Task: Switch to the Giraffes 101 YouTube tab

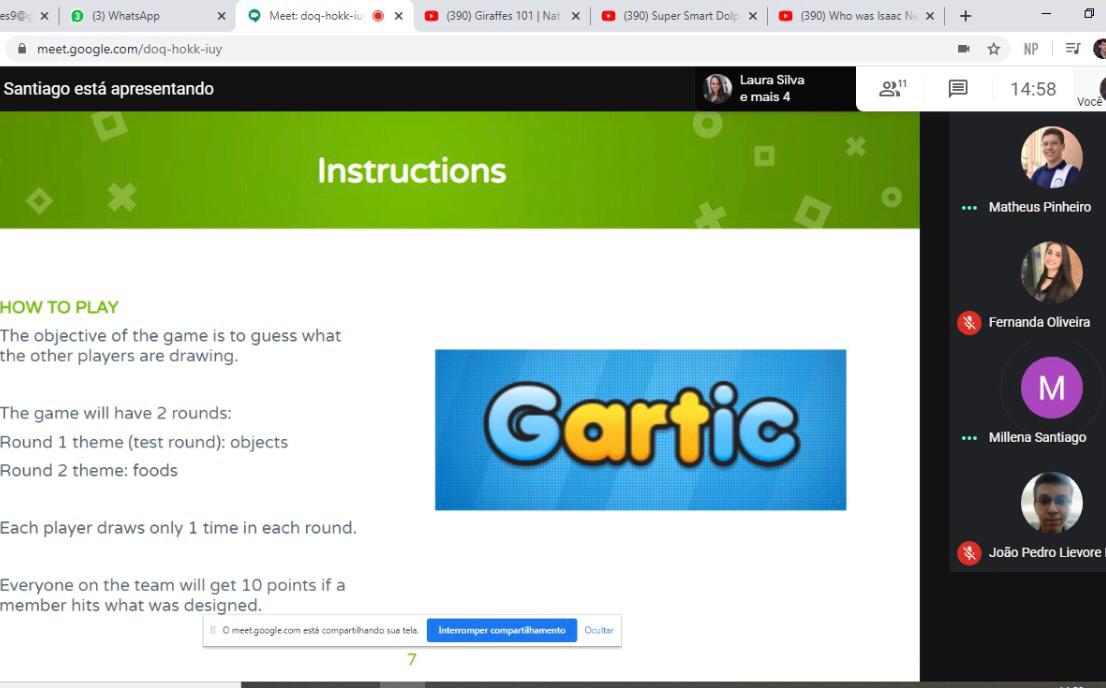Action: [x=502, y=16]
